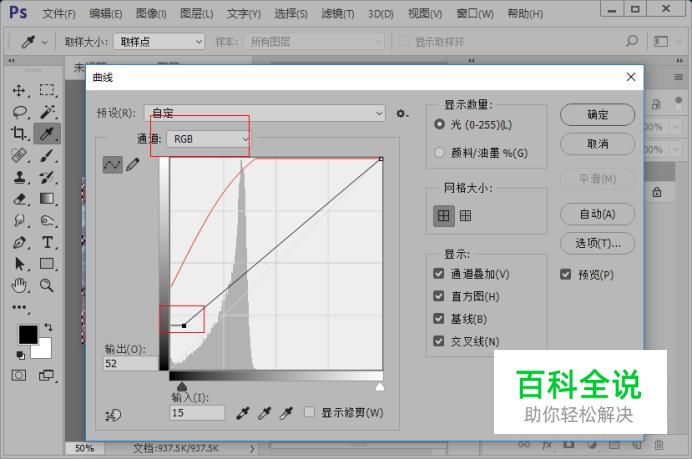Select the Pigment/Ink % radio option
The height and width of the screenshot is (459, 692).
pyautogui.click(x=439, y=153)
